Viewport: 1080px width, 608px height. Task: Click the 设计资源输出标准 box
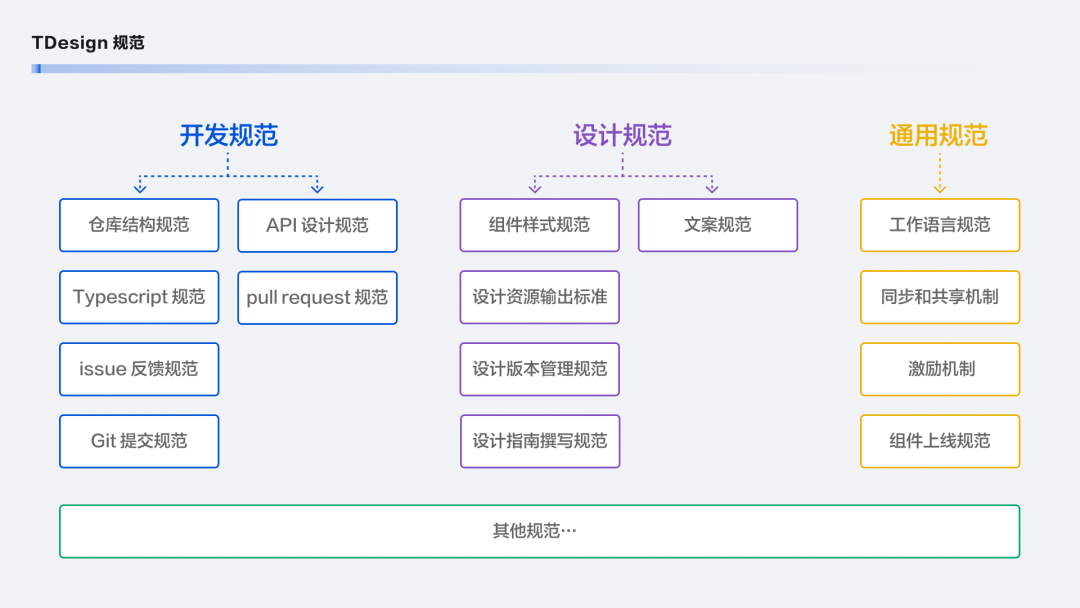(540, 297)
